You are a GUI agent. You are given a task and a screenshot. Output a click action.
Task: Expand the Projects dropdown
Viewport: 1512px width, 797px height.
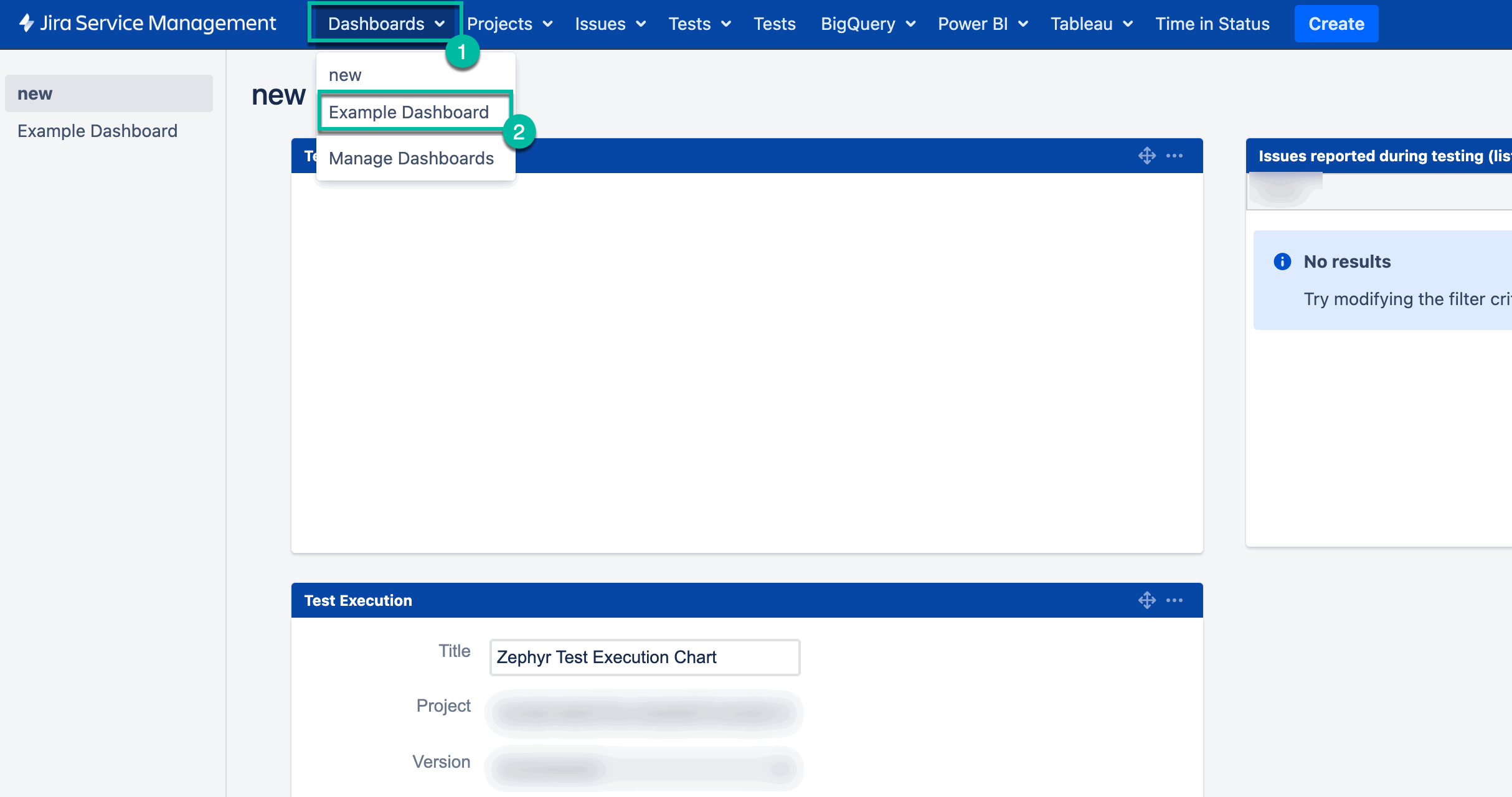tap(509, 24)
